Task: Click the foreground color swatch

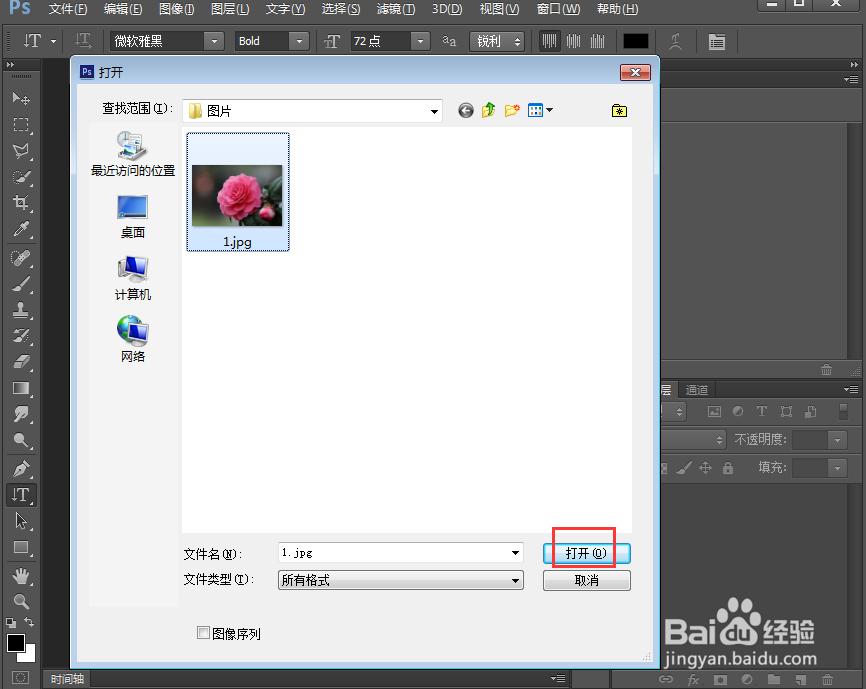Action: [15, 643]
